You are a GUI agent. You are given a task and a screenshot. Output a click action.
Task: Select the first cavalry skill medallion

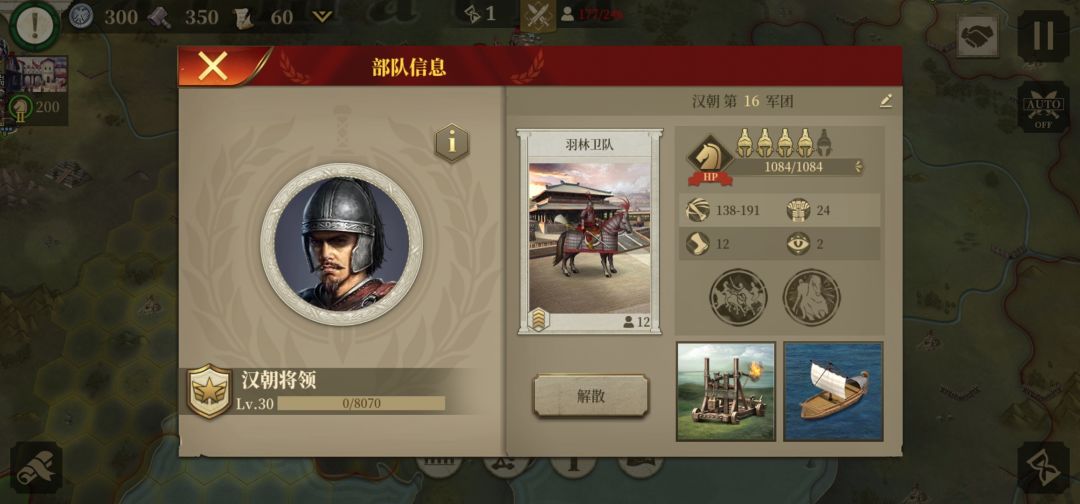738,297
